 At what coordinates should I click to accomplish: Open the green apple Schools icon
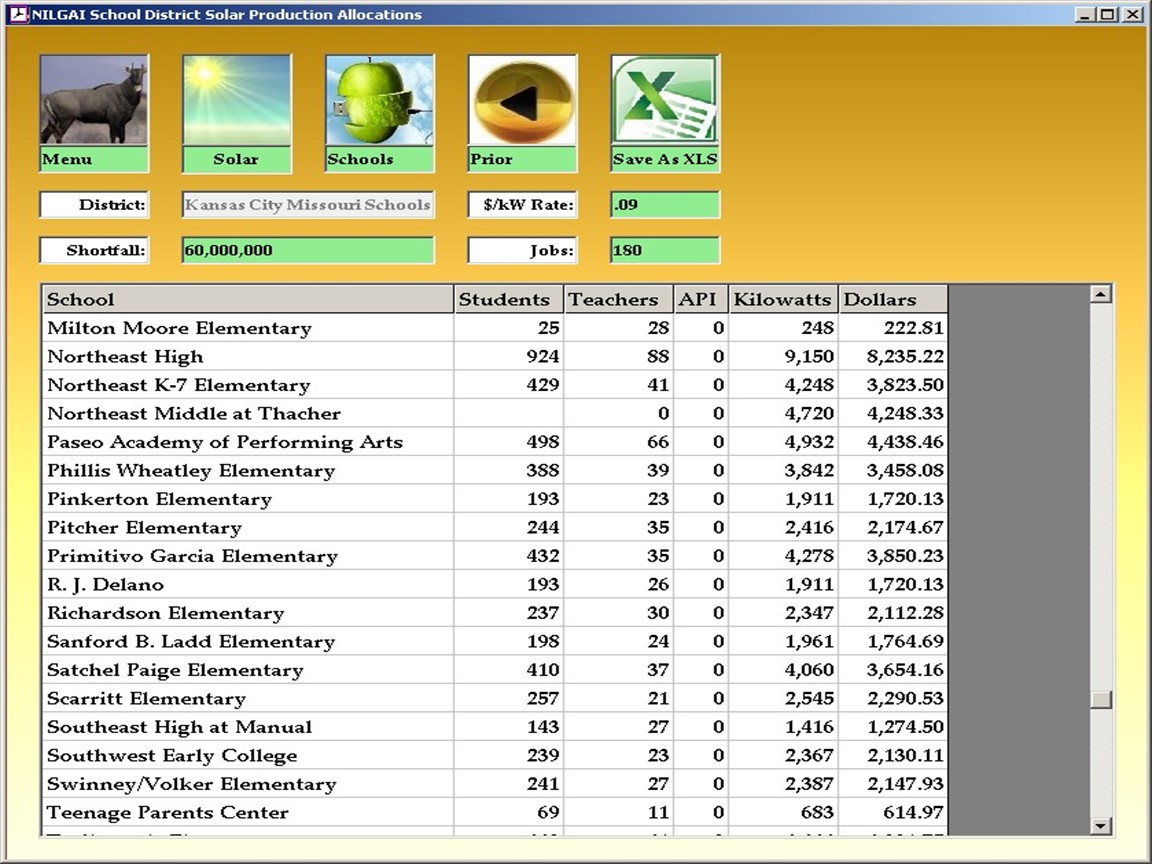coord(379,100)
